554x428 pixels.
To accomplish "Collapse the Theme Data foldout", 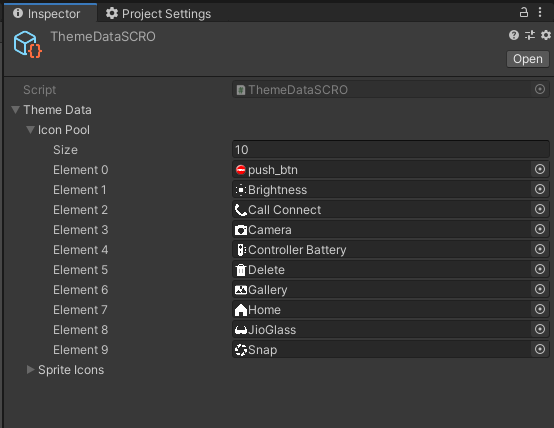I will tap(15, 110).
